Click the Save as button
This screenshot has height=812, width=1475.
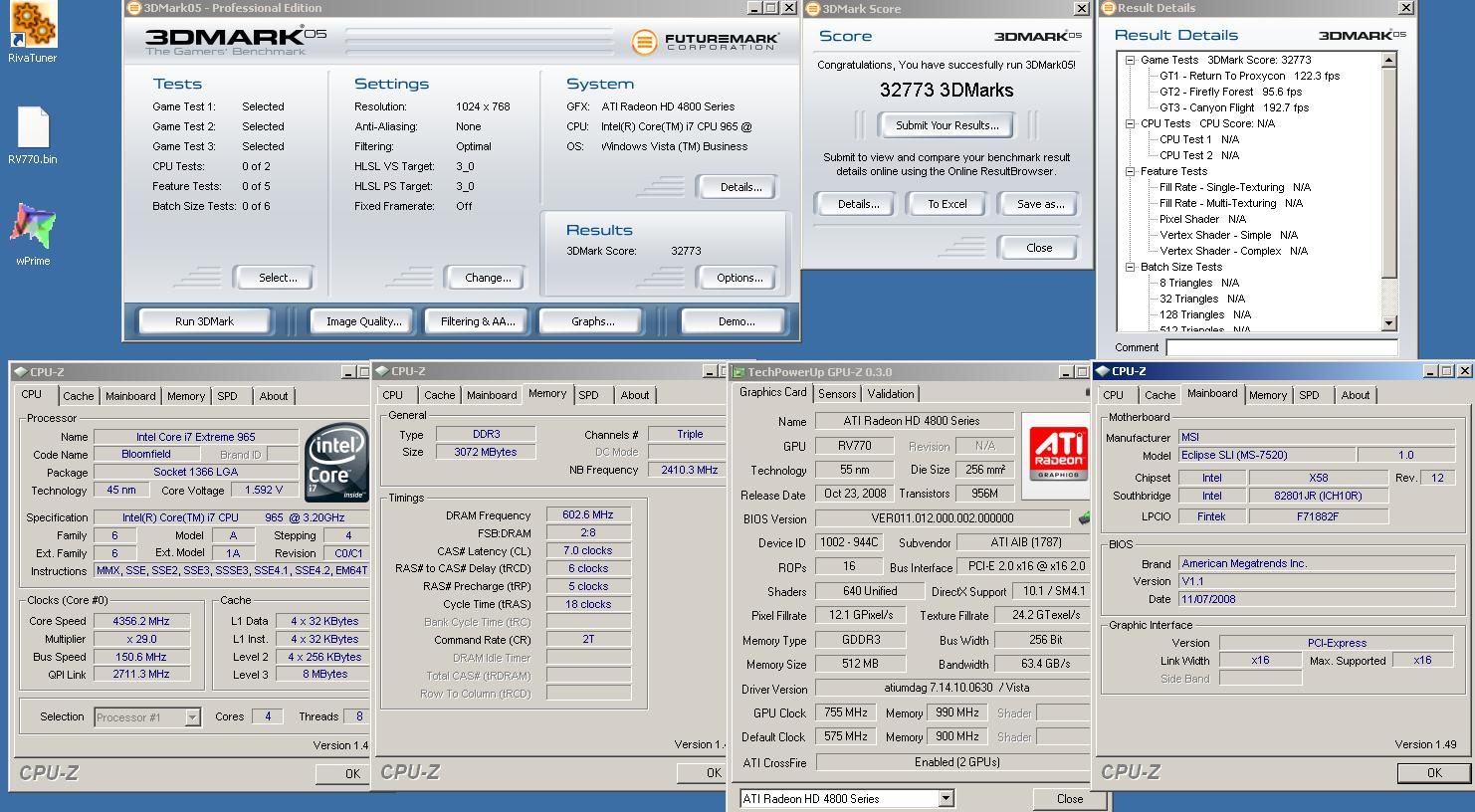pyautogui.click(x=1040, y=204)
